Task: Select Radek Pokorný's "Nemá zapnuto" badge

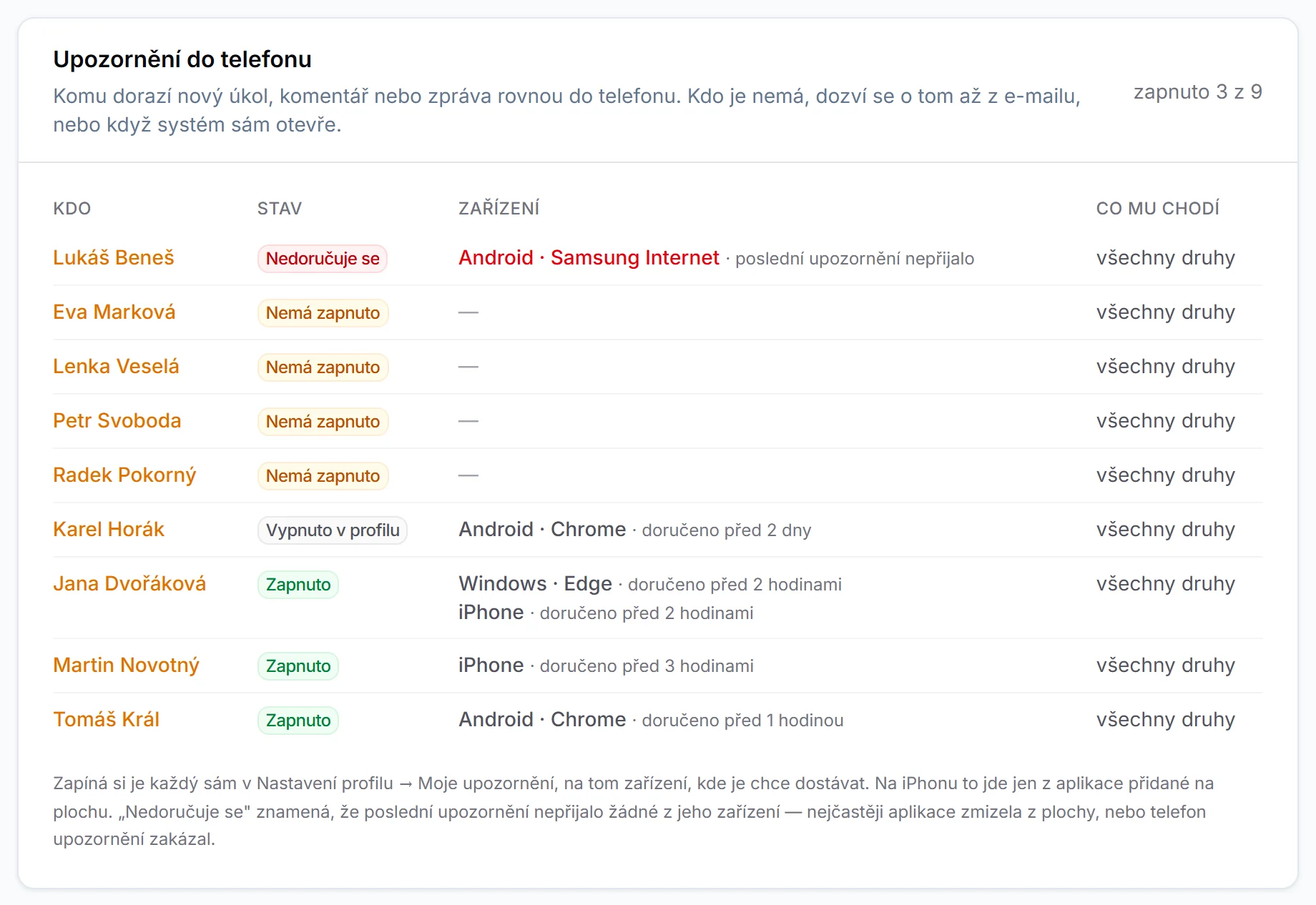Action: [x=323, y=476]
